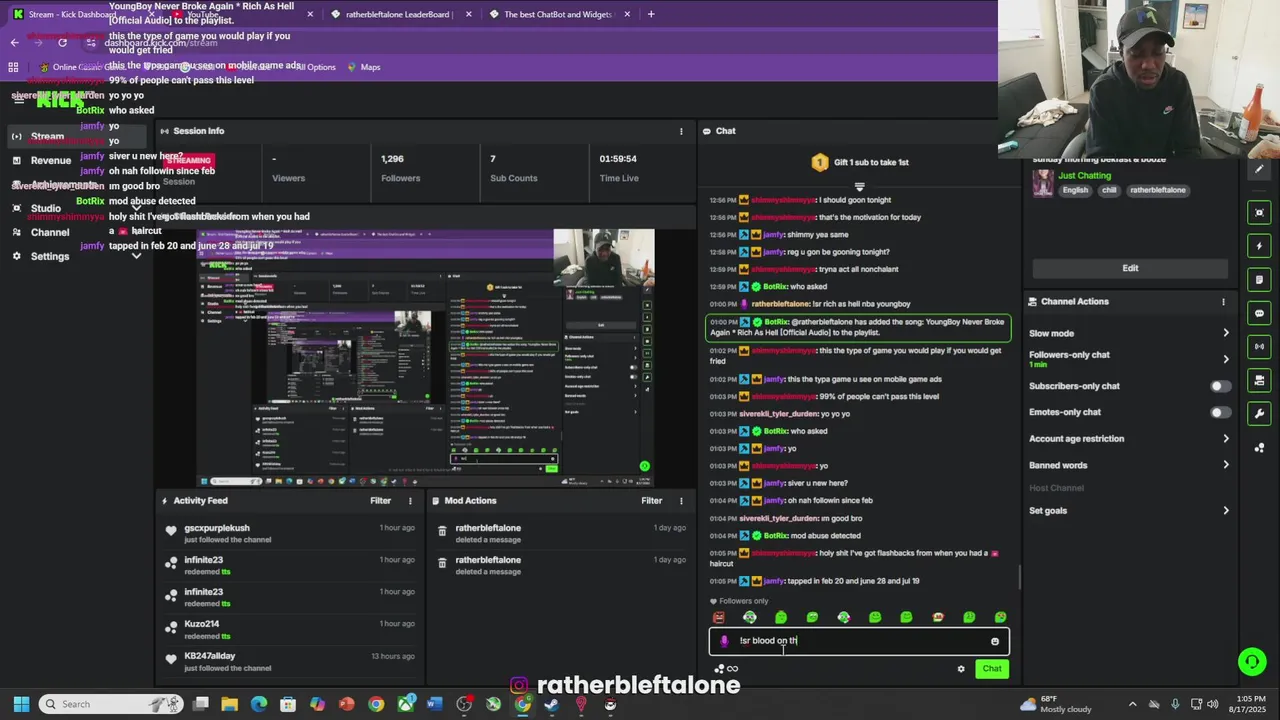The width and height of the screenshot is (1280, 720).
Task: Open Channel section in sidebar
Action: coord(49,232)
